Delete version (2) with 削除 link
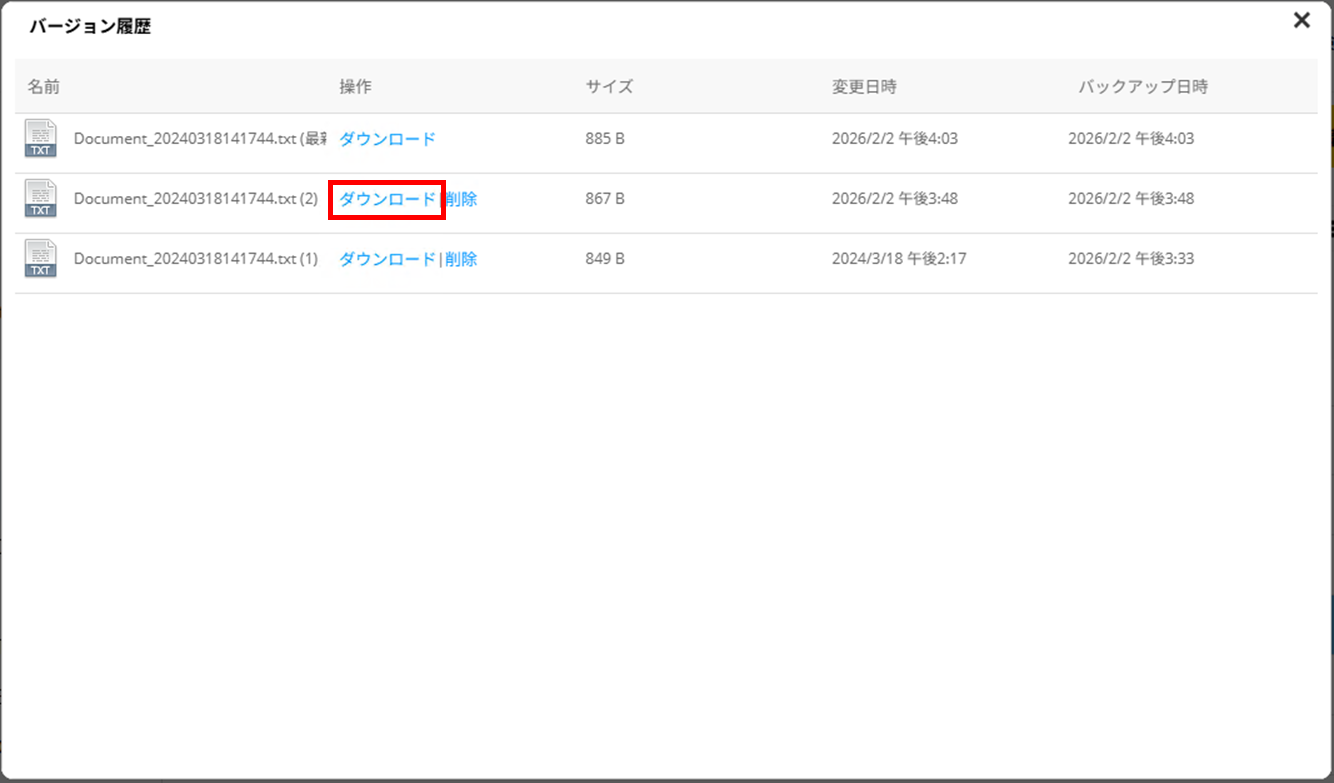The width and height of the screenshot is (1334, 783). point(461,199)
